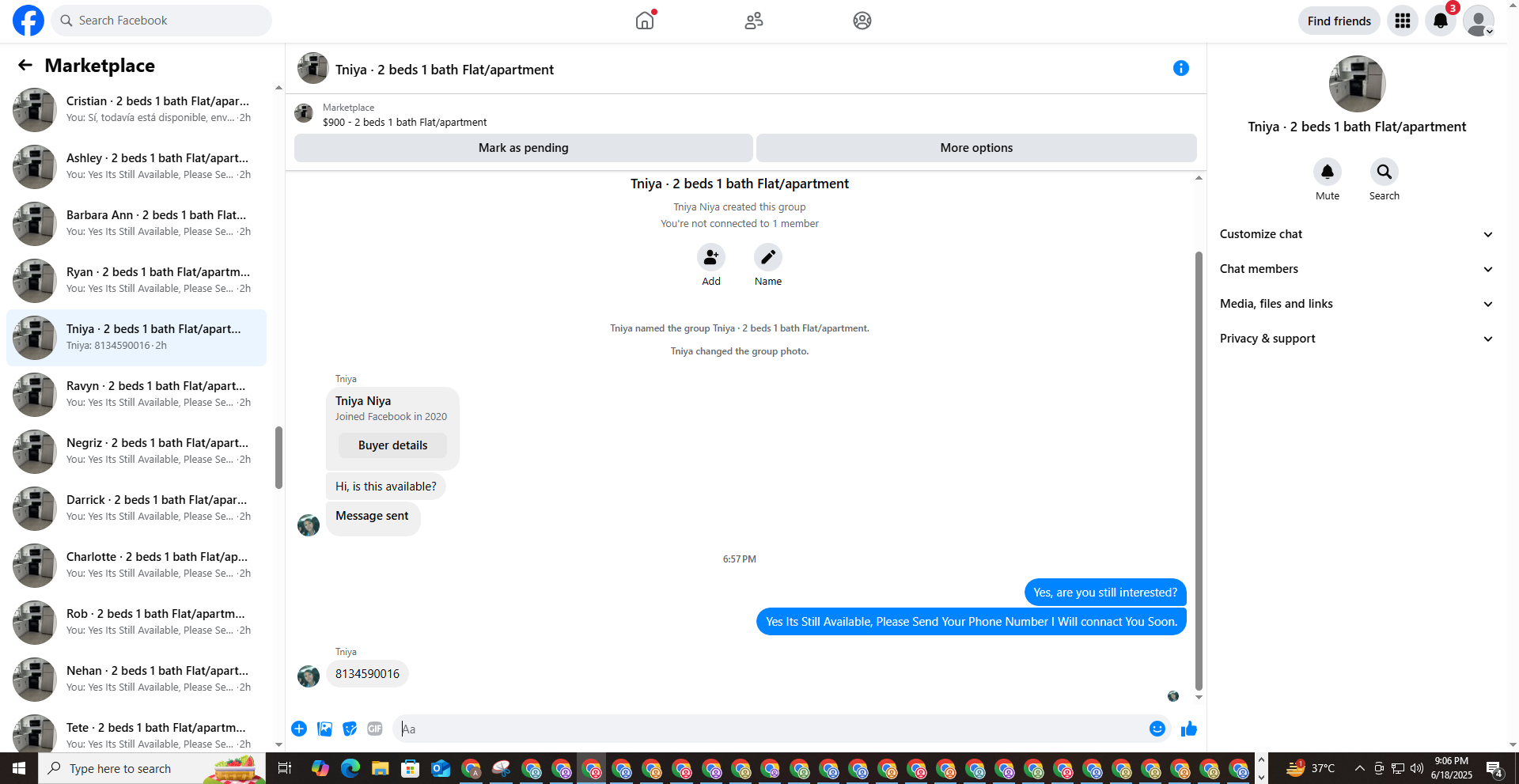This screenshot has width=1519, height=784.
Task: Mute this conversation with bell icon
Action: (x=1328, y=172)
